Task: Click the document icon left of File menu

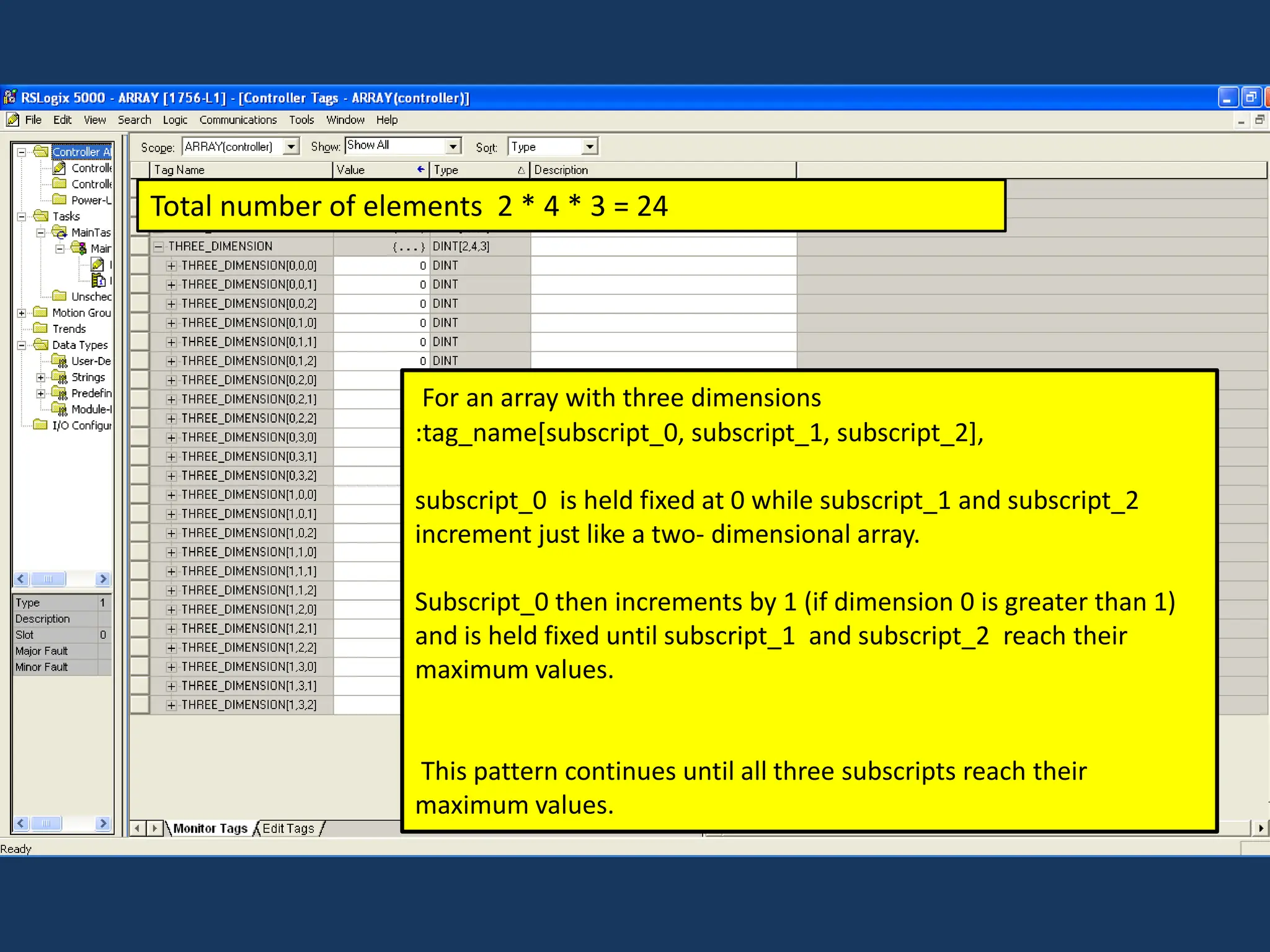Action: click(12, 120)
